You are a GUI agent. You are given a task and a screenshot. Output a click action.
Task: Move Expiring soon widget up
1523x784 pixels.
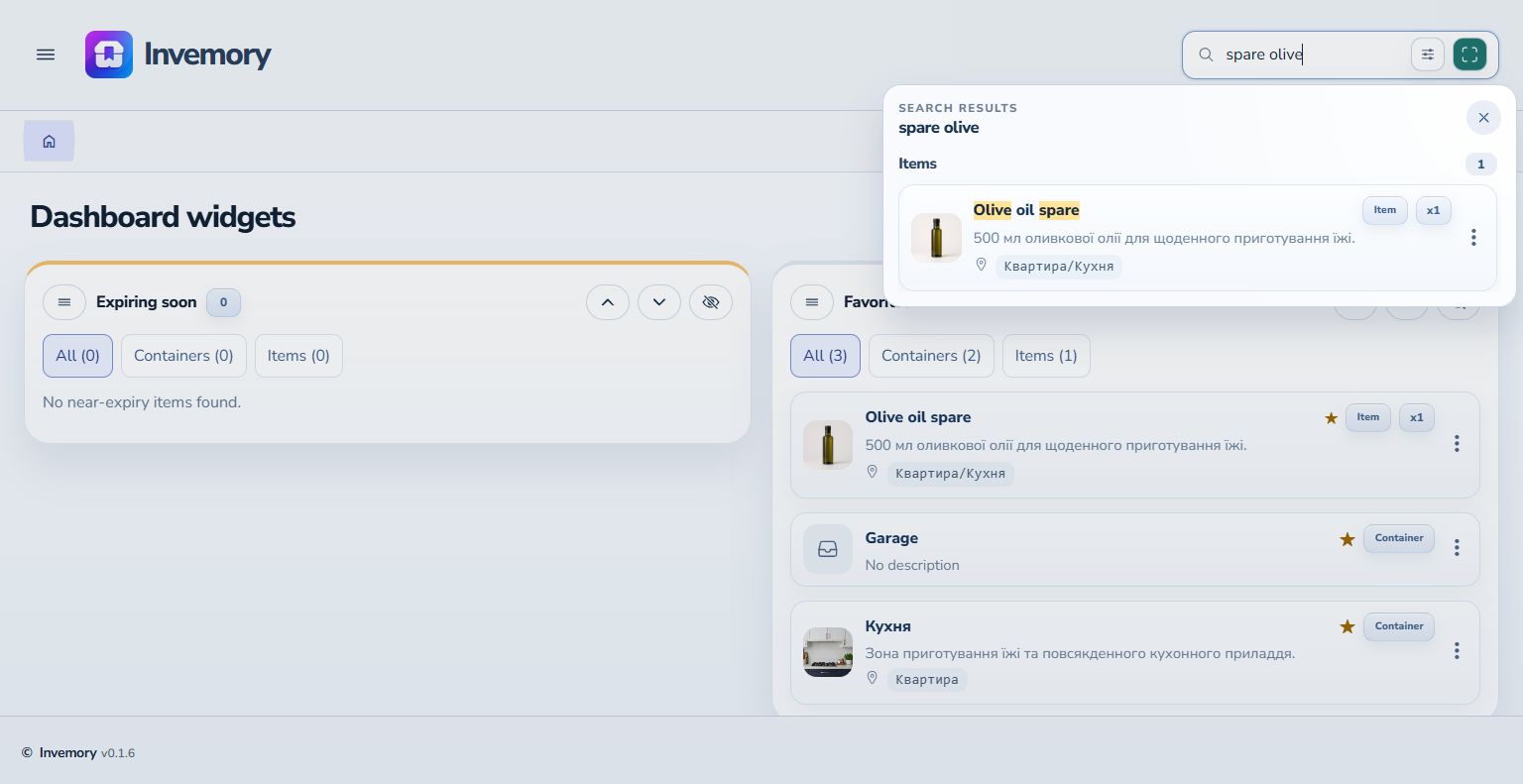pos(608,302)
